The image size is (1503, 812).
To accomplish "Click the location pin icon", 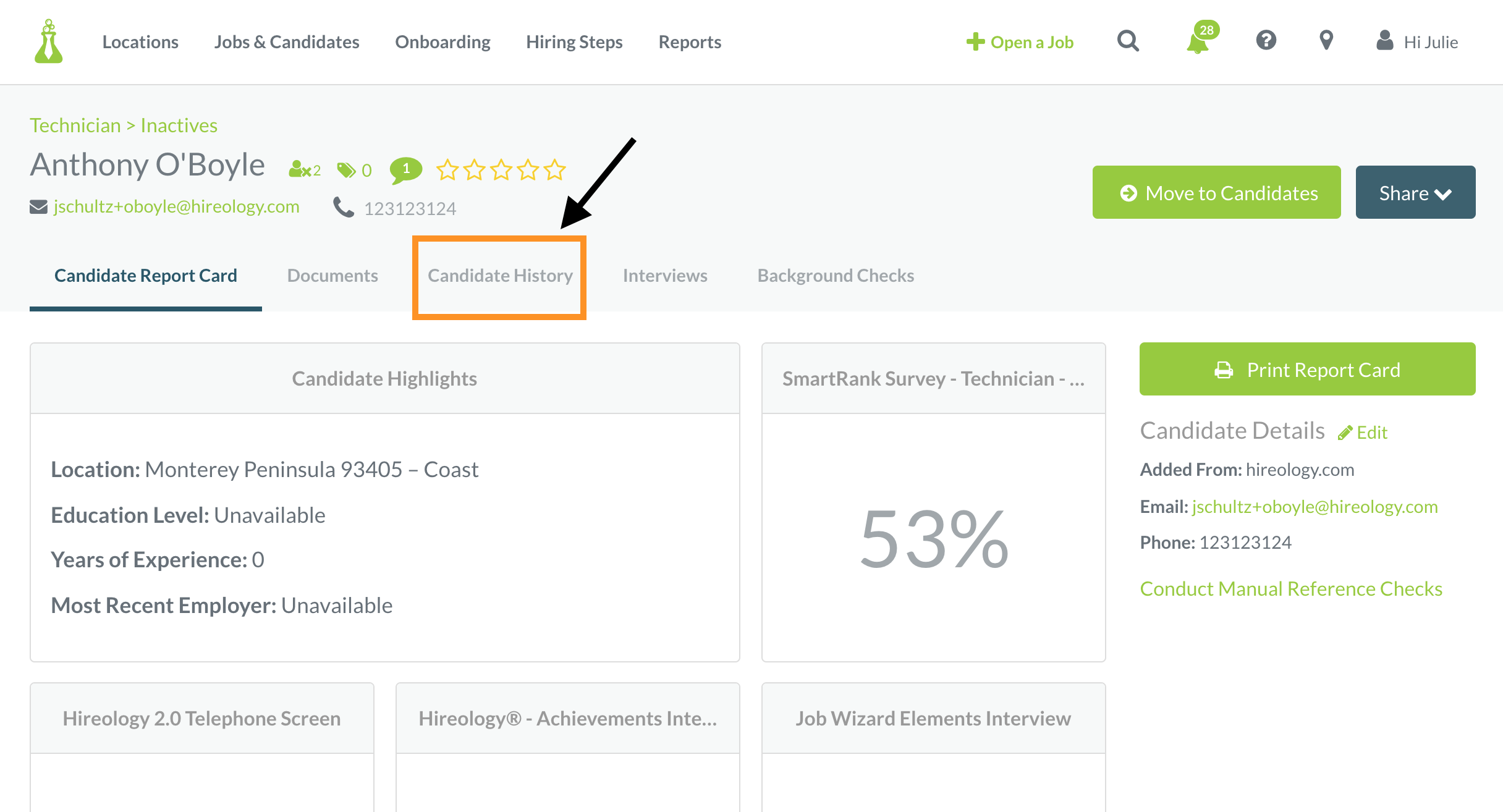I will coord(1326,41).
